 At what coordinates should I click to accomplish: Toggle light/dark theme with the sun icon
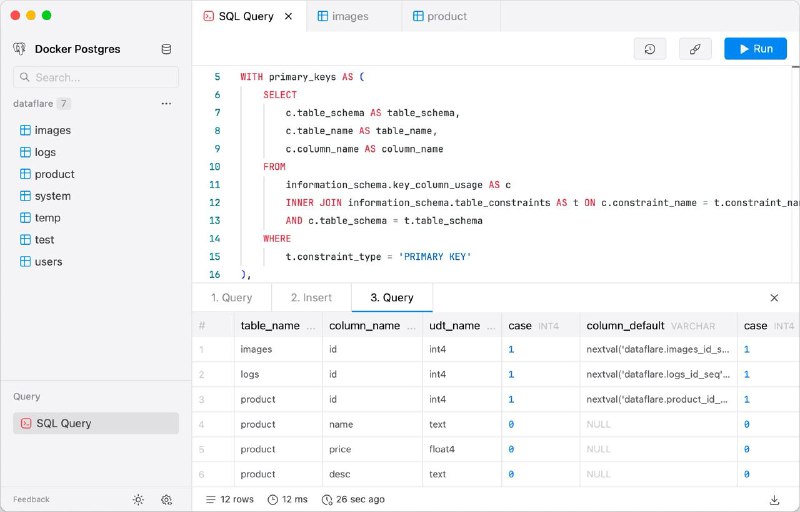(138, 499)
